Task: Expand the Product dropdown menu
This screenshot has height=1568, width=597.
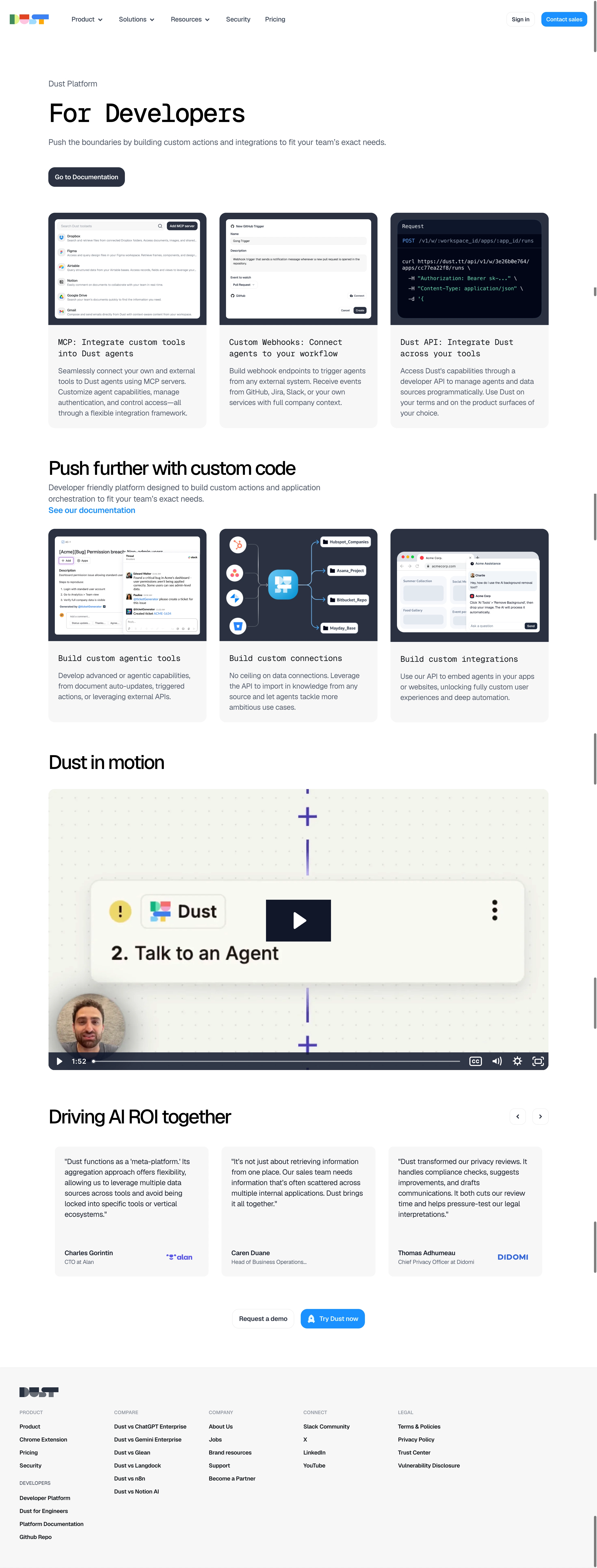Action: (87, 19)
